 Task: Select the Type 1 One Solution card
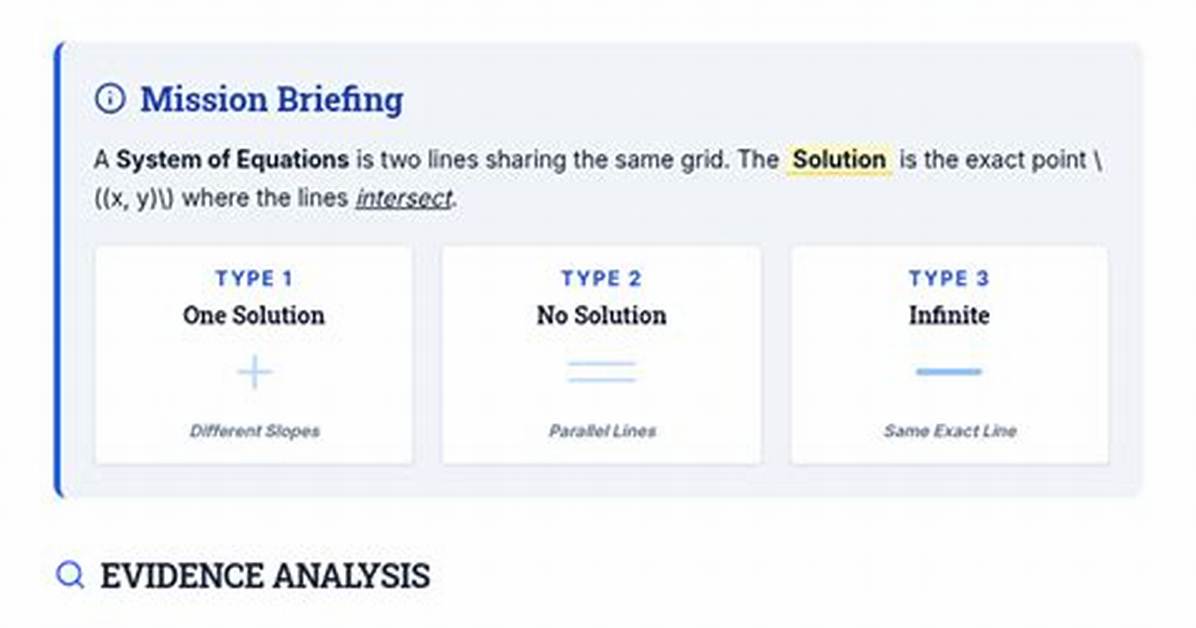254,355
